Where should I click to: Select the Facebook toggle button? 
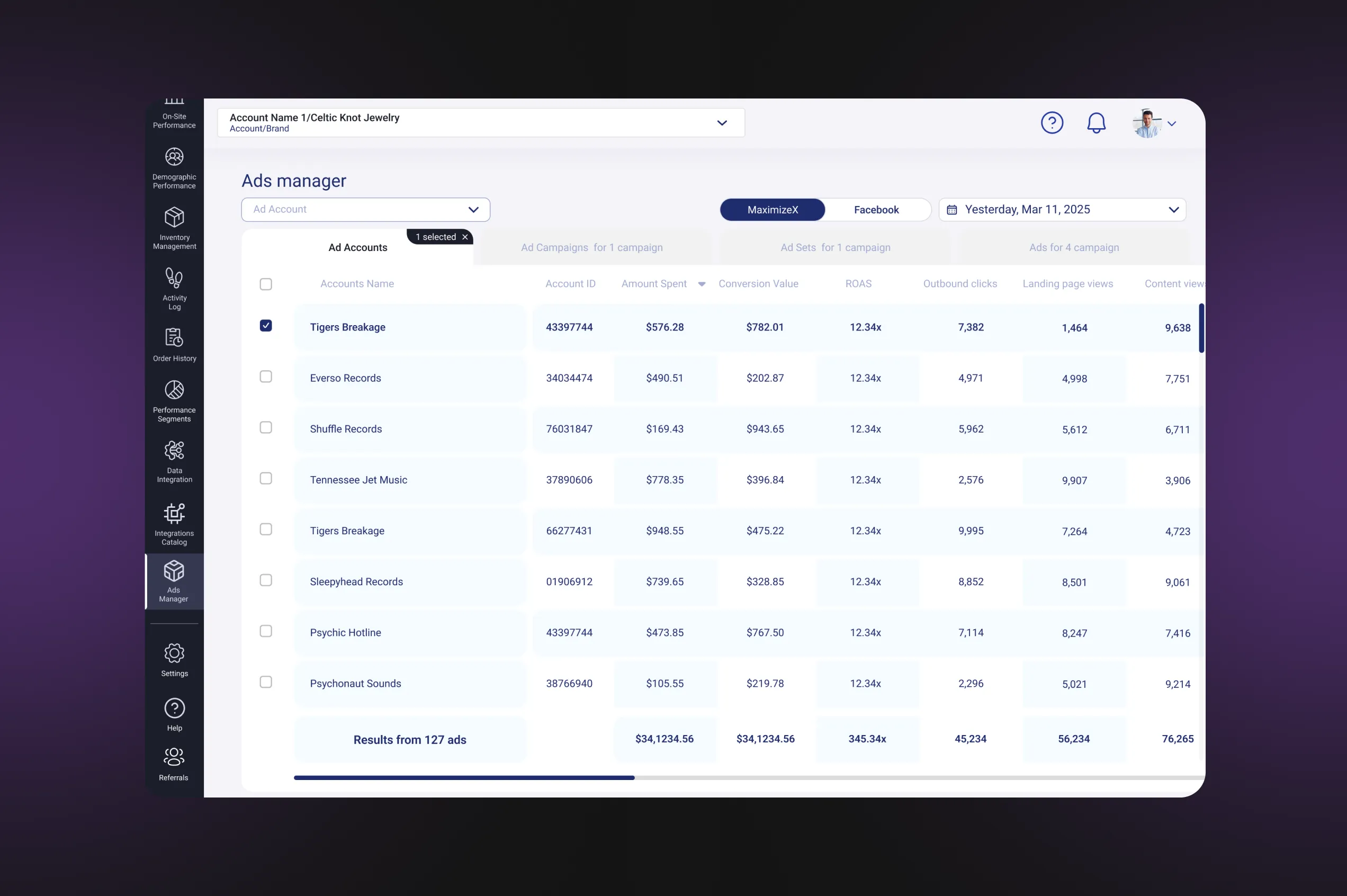(x=876, y=210)
